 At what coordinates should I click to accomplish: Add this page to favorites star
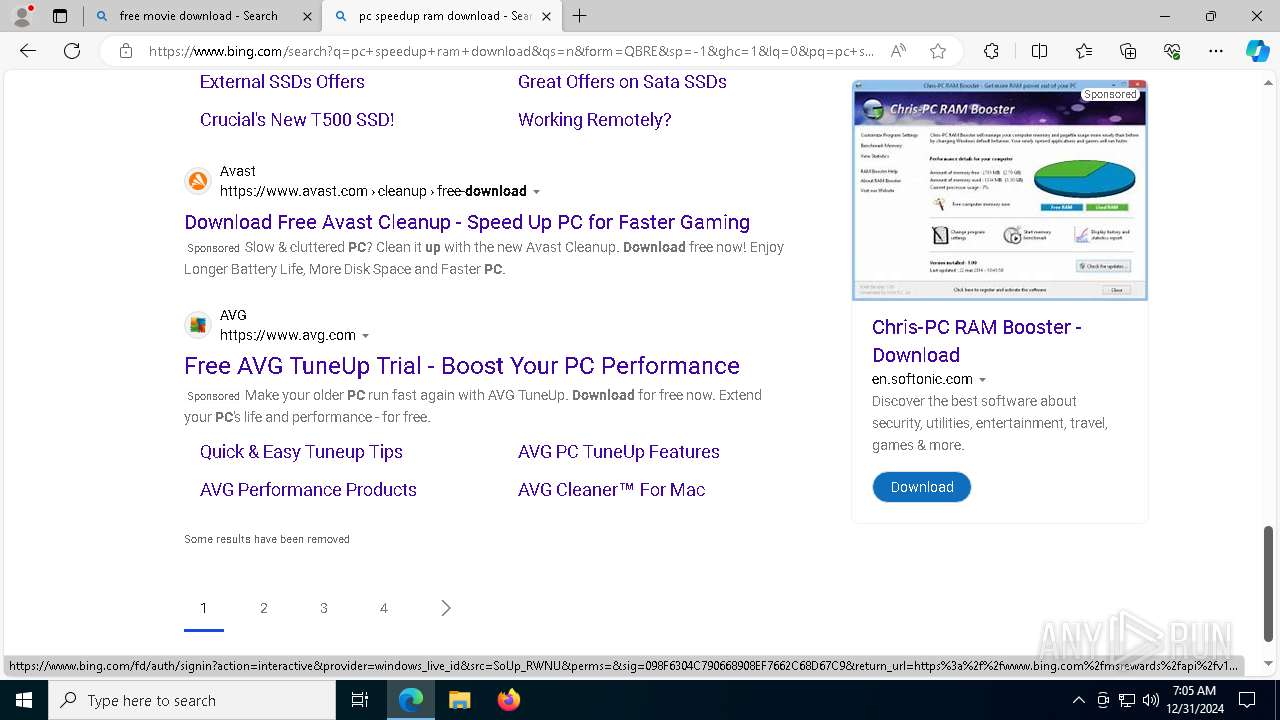coord(937,51)
